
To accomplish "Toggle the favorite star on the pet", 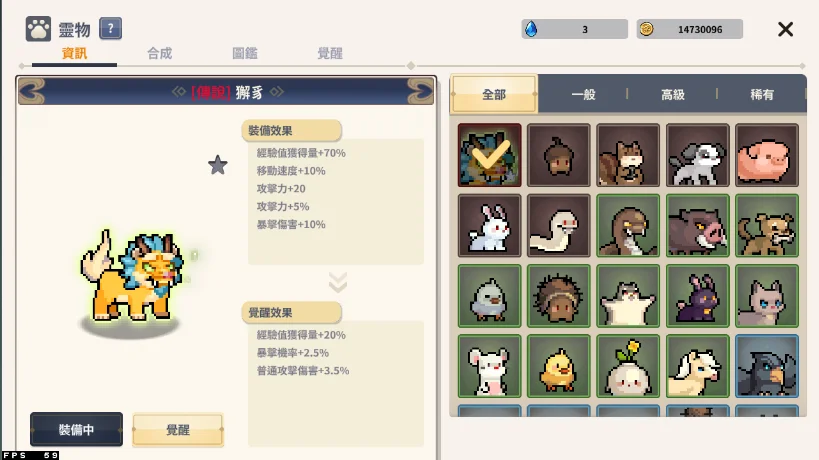I will click(218, 166).
